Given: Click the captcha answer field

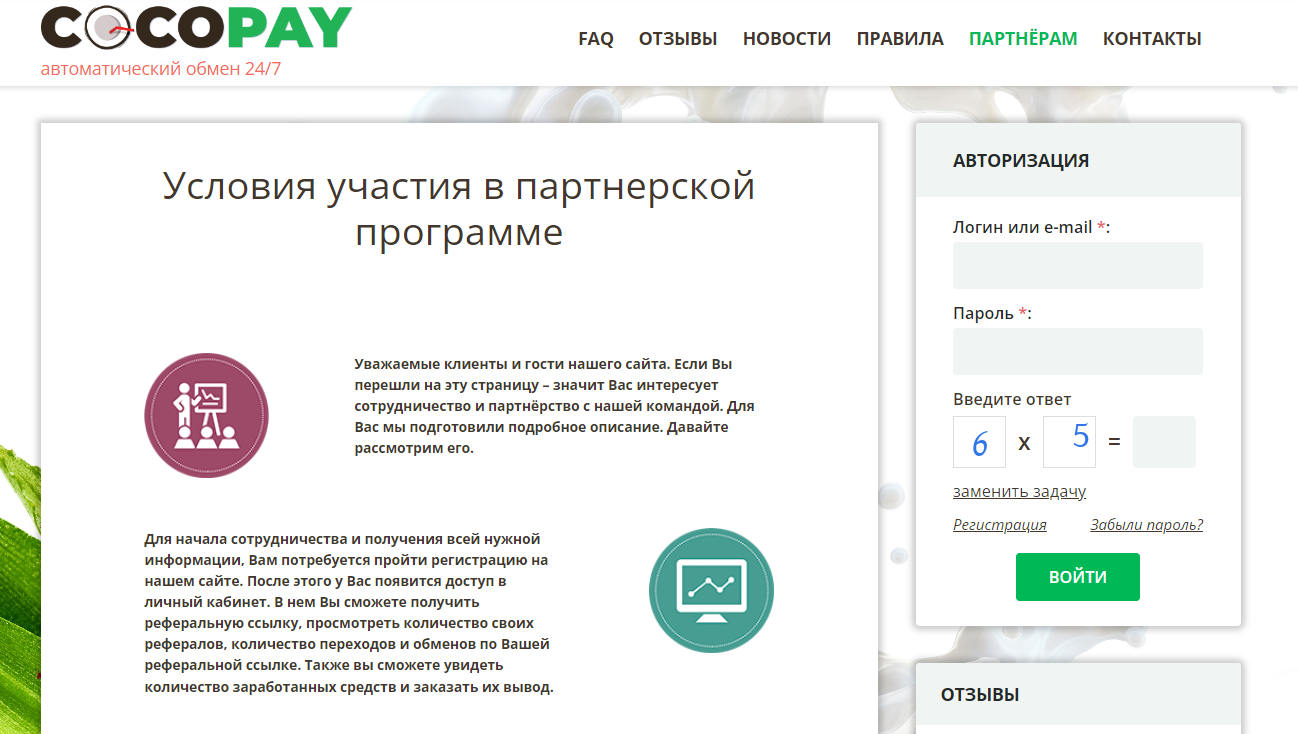Looking at the screenshot, I should [1164, 442].
